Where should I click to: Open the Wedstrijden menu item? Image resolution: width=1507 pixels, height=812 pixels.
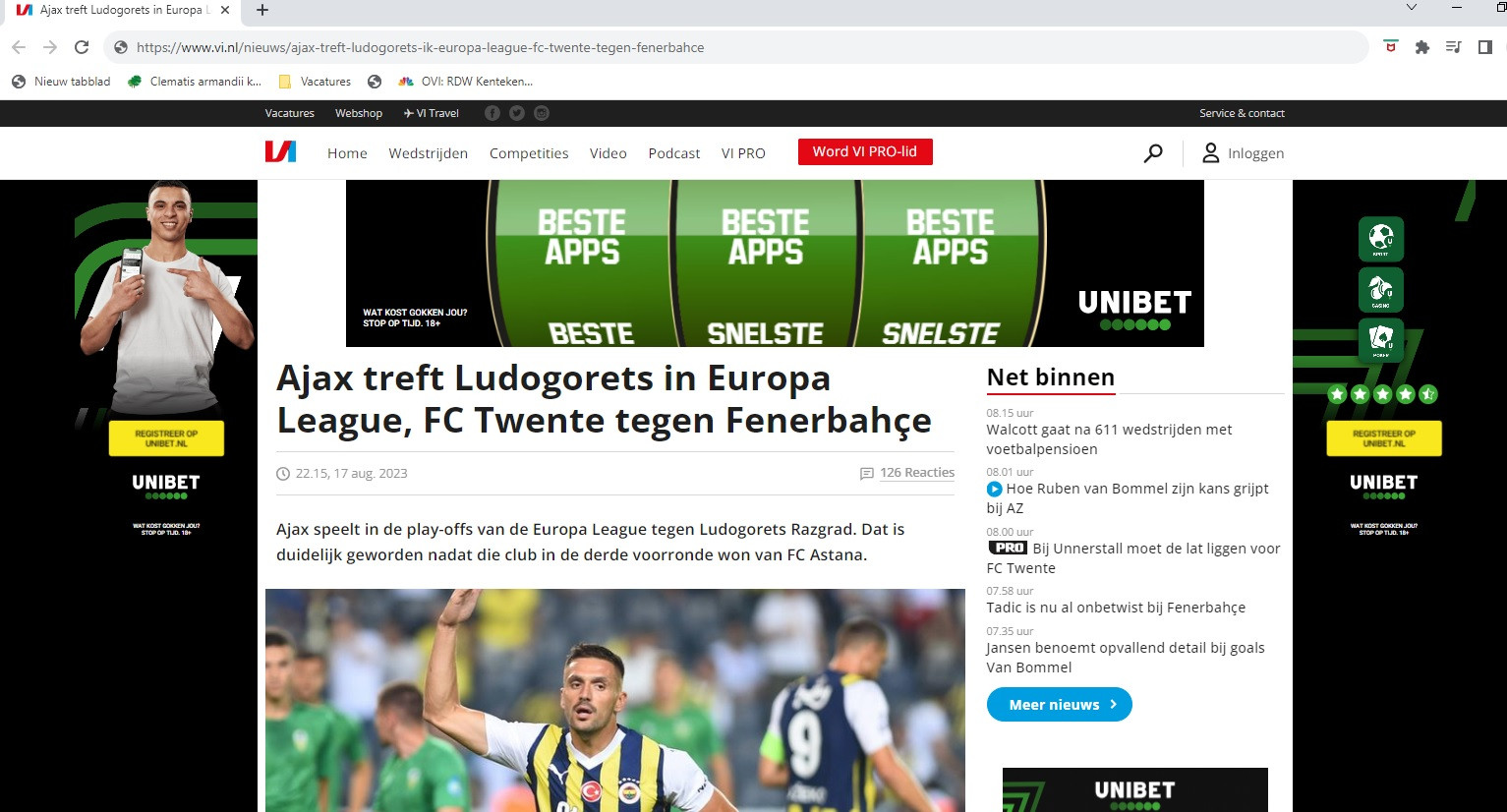tap(429, 153)
